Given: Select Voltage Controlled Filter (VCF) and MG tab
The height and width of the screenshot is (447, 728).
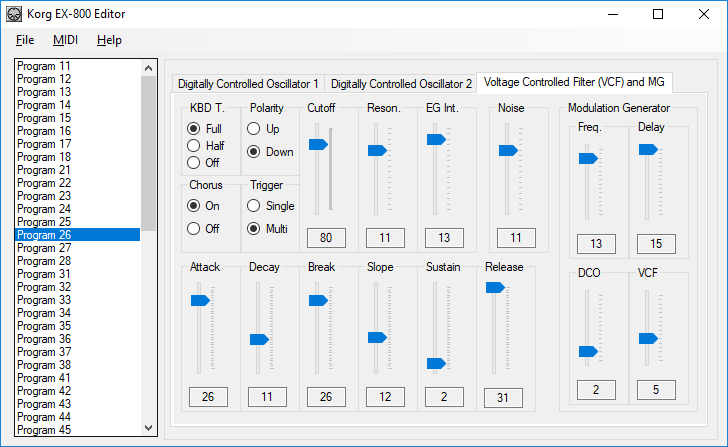Looking at the screenshot, I should [574, 82].
